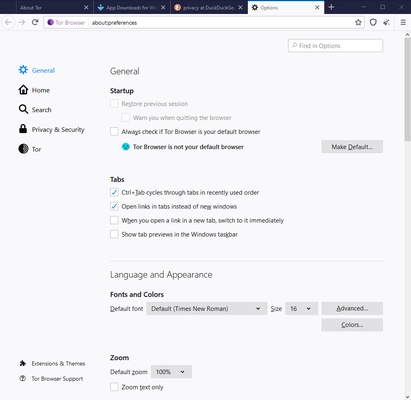This screenshot has height=400, width=411.
Task: Open the hamburger application menu
Action: point(403,22)
